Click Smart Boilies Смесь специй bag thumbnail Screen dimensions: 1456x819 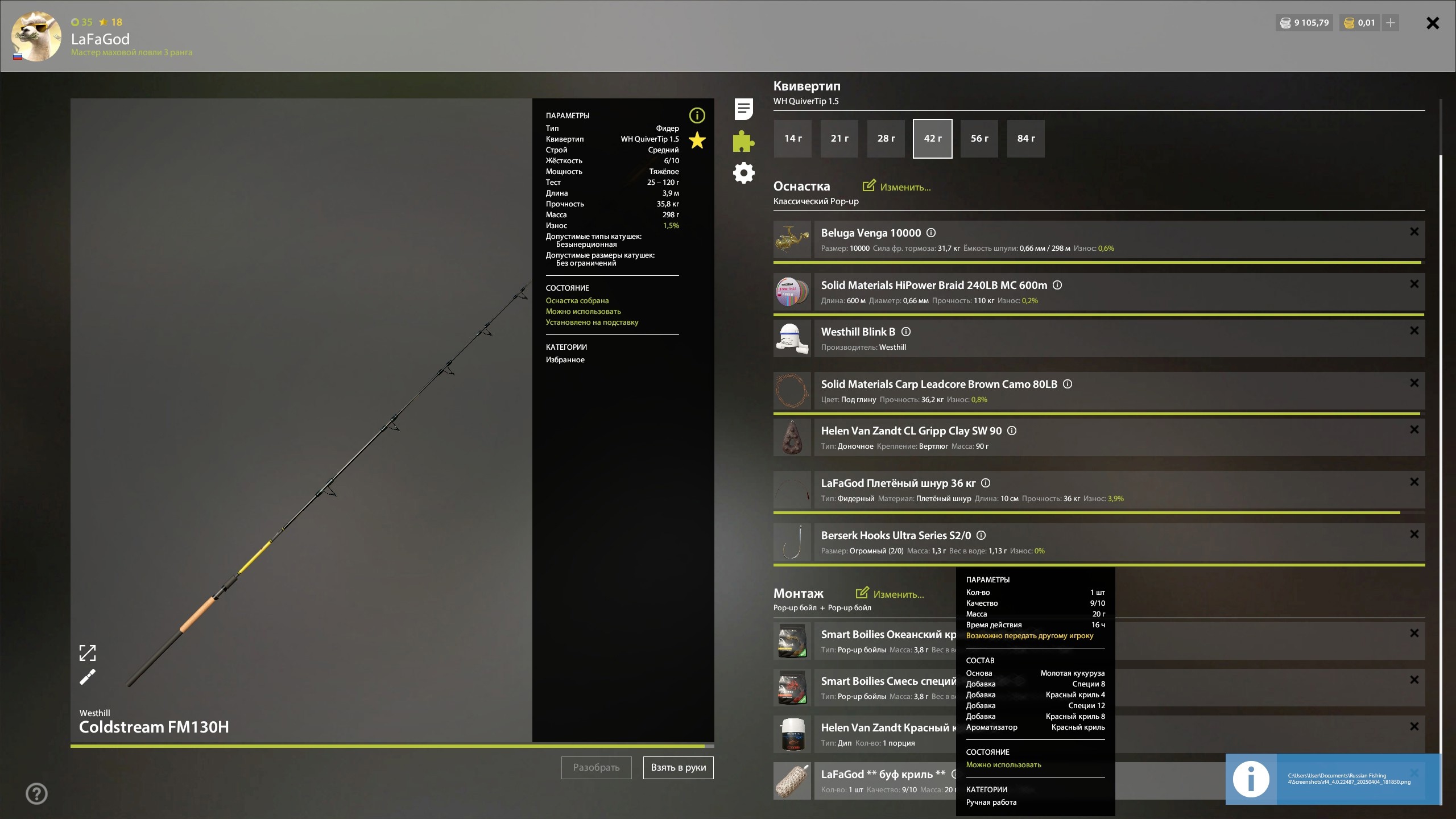point(792,688)
